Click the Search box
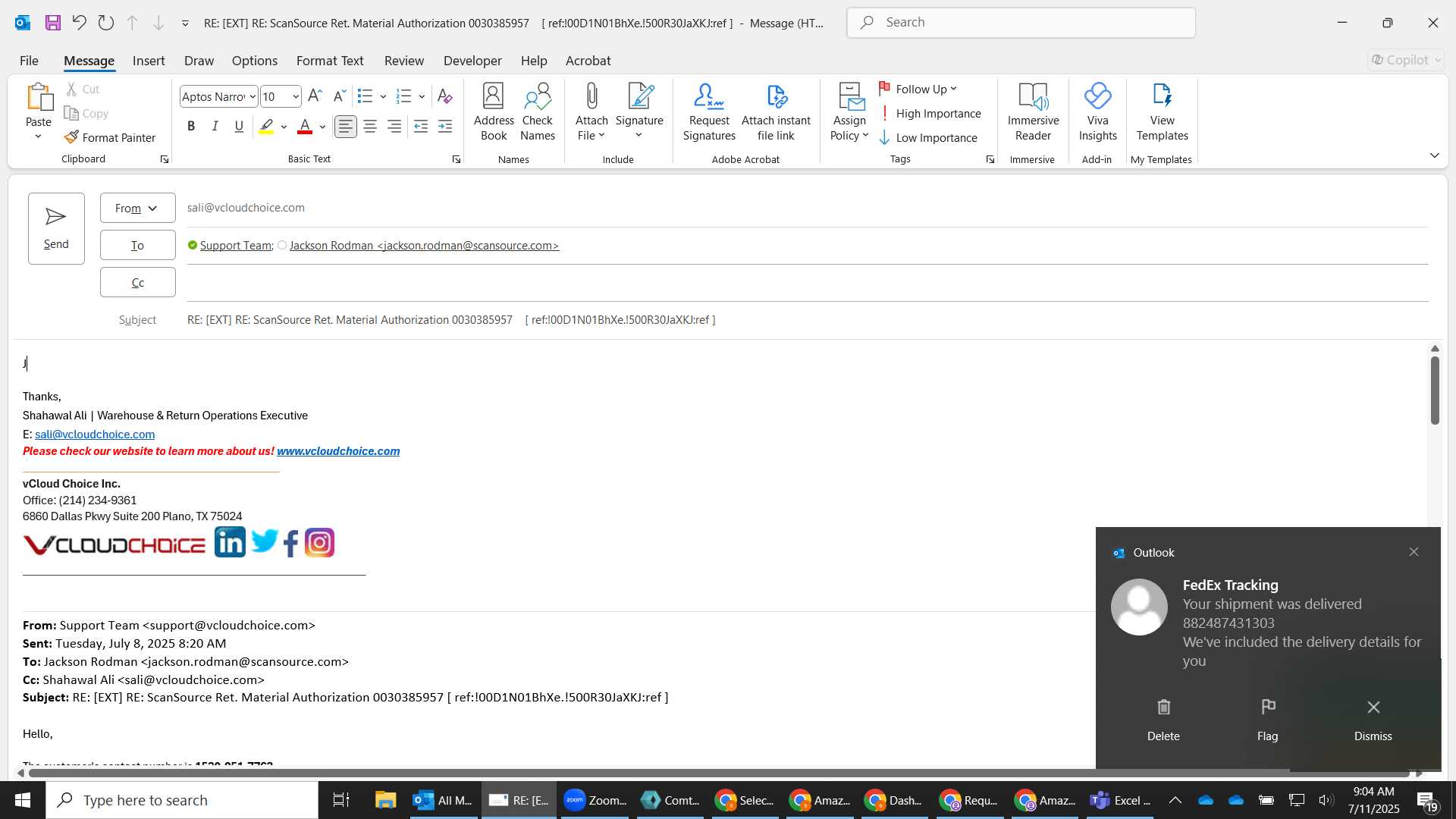 click(x=1021, y=23)
